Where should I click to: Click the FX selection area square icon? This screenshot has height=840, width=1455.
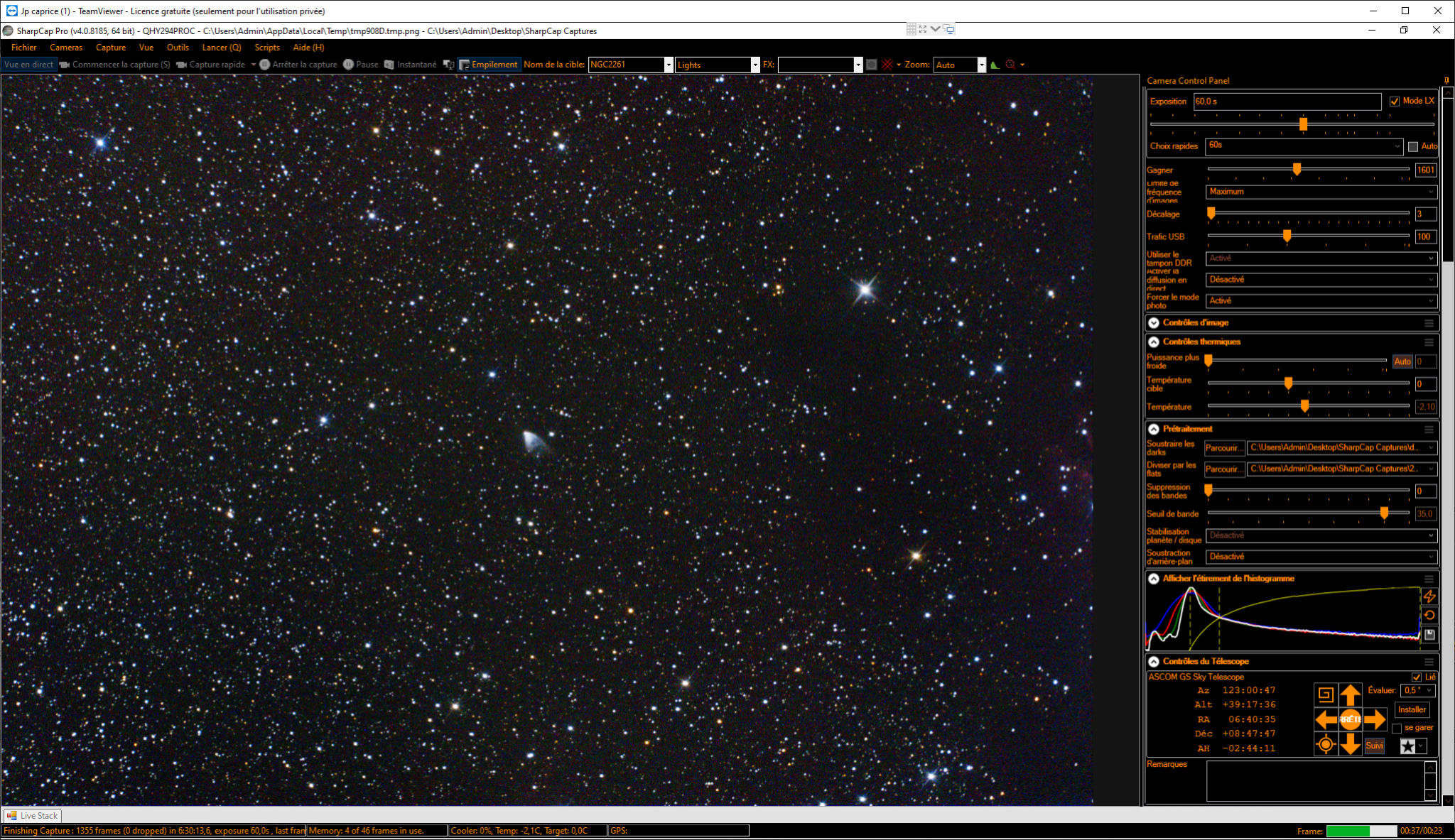[872, 65]
